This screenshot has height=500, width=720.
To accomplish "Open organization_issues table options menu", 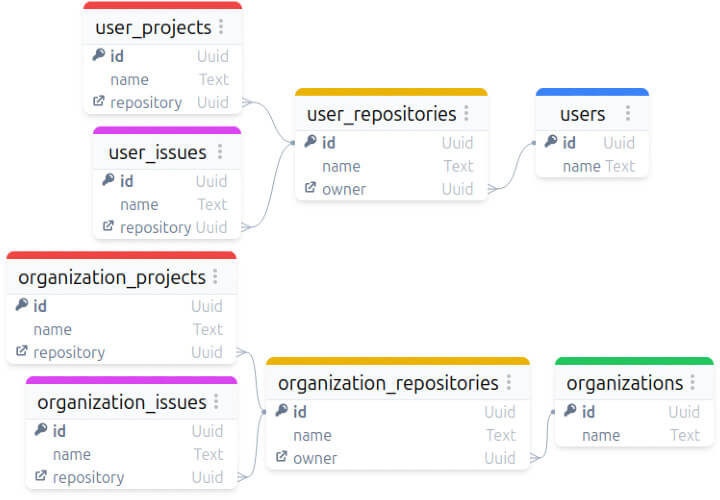I will tap(216, 402).
